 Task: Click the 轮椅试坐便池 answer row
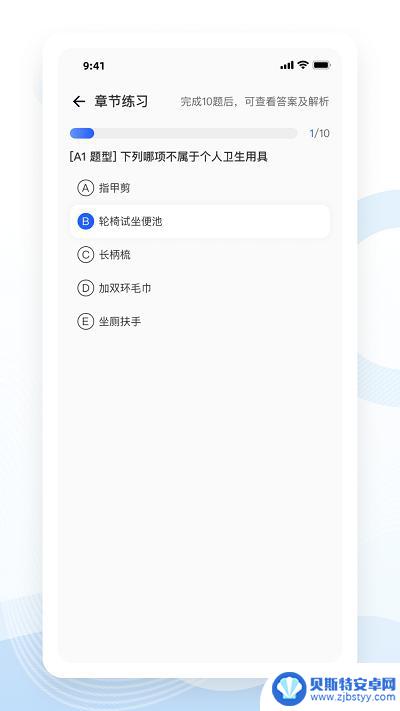pos(200,221)
